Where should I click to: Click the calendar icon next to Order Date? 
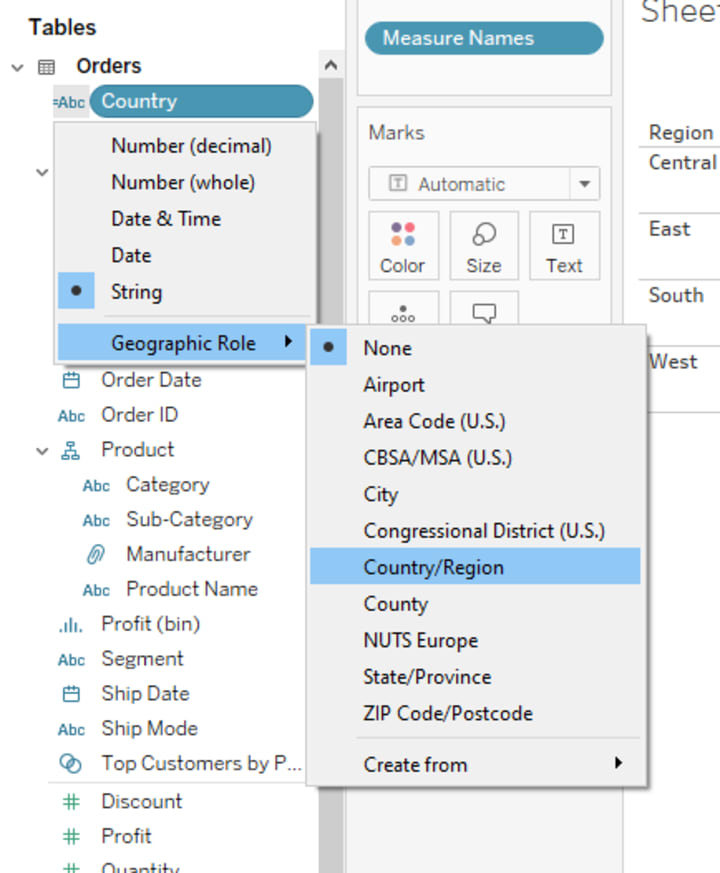click(x=71, y=381)
